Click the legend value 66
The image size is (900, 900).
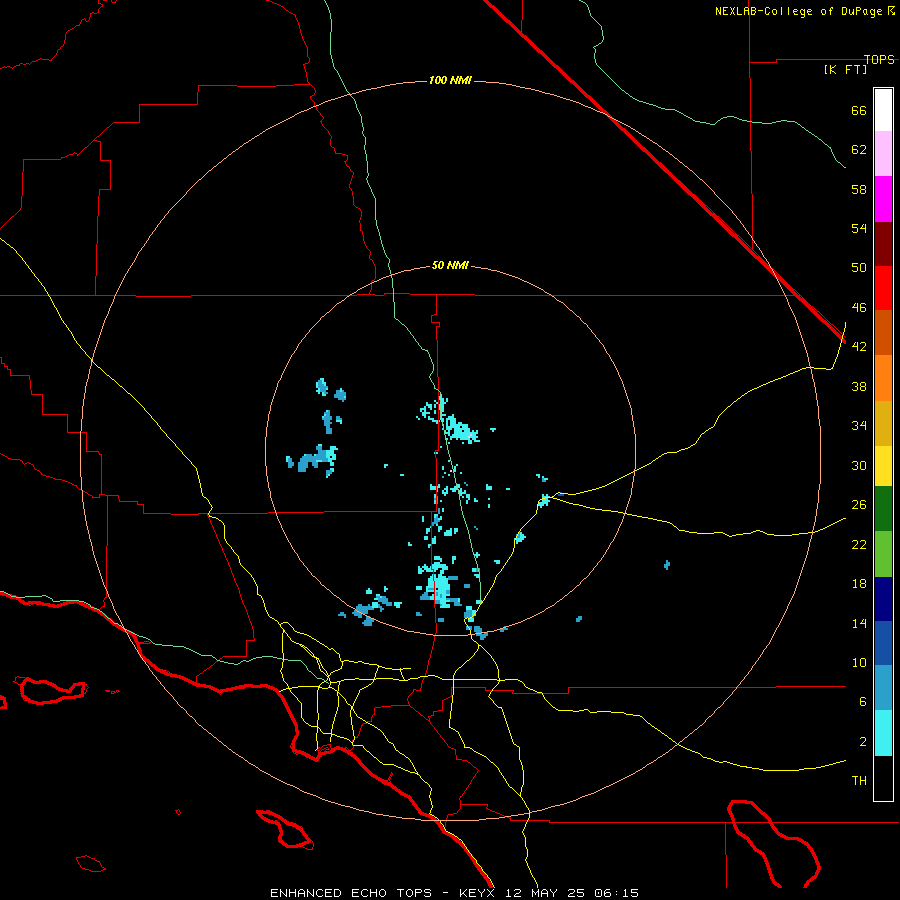pyautogui.click(x=859, y=110)
